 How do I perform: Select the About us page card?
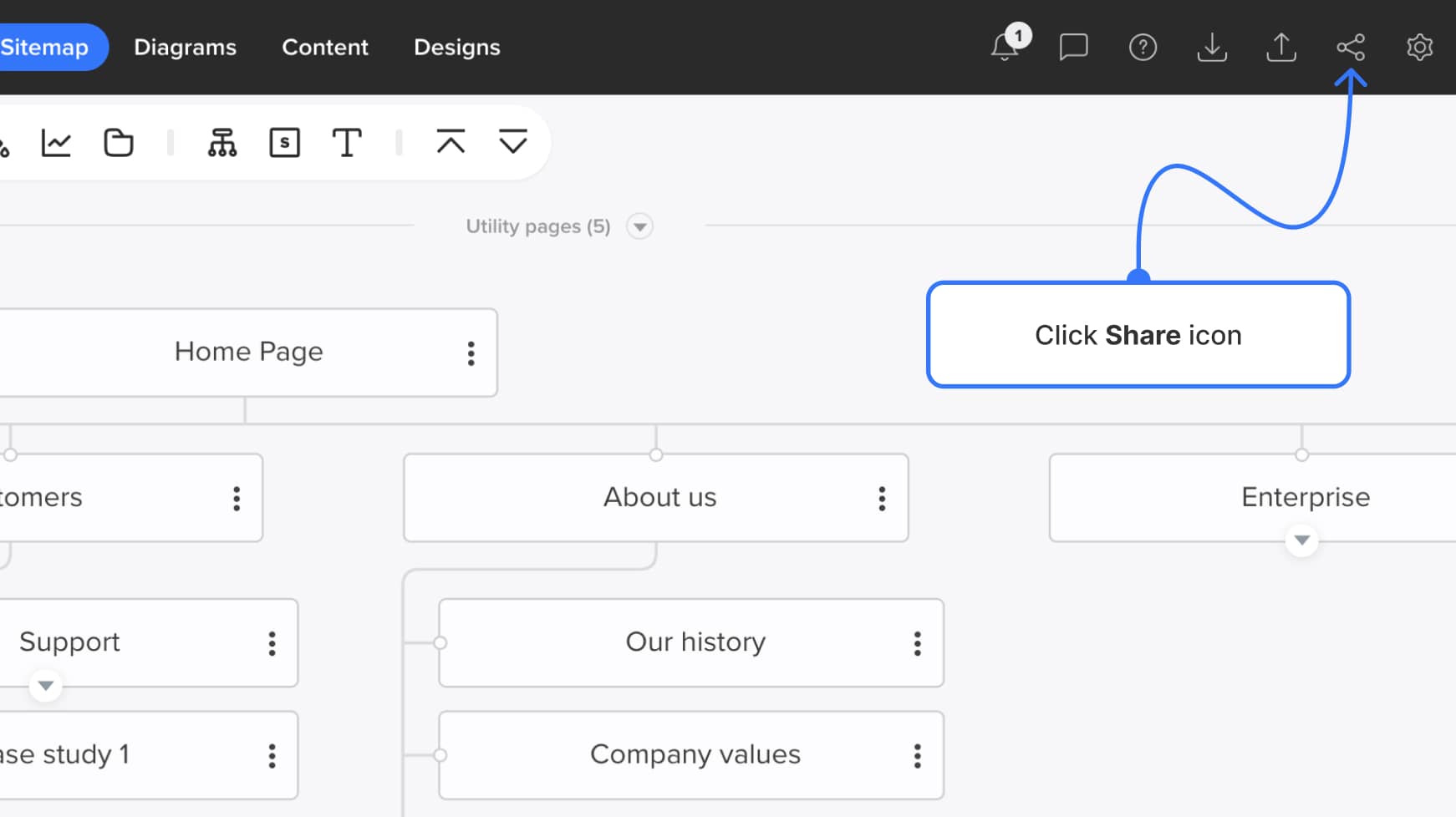[x=656, y=498]
